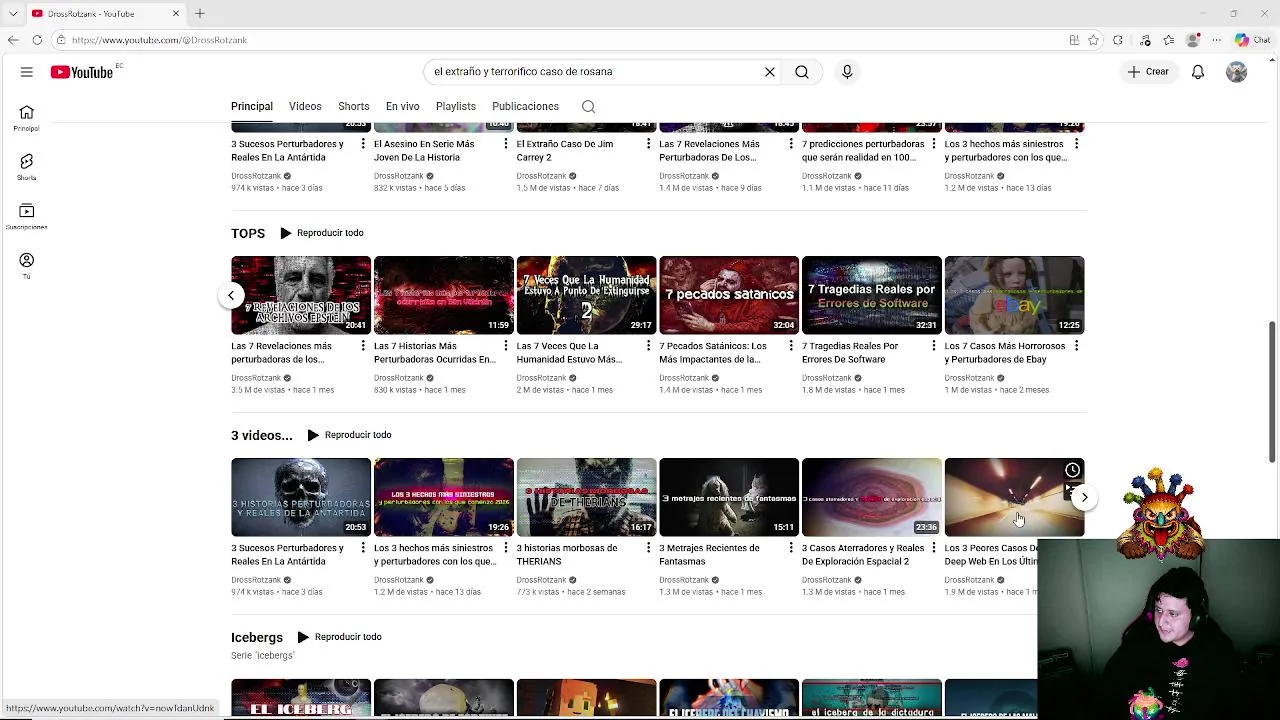This screenshot has width=1280, height=720.
Task: Click the browser address bar
Action: coord(560,40)
